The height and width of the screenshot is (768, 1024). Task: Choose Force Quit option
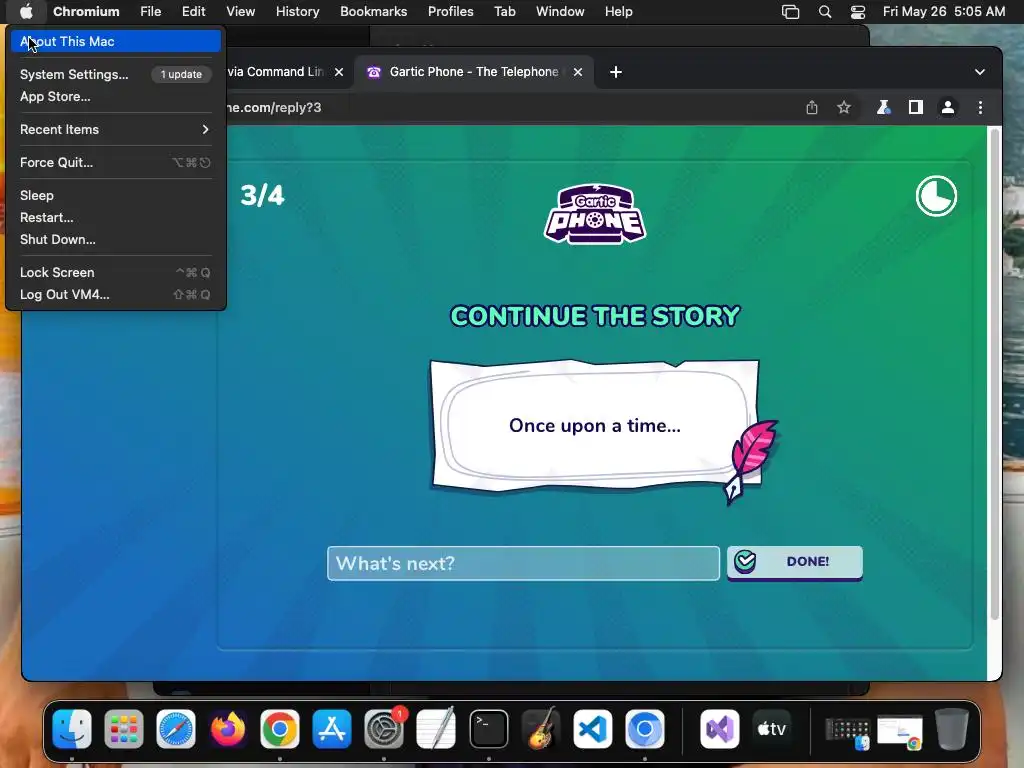point(116,163)
